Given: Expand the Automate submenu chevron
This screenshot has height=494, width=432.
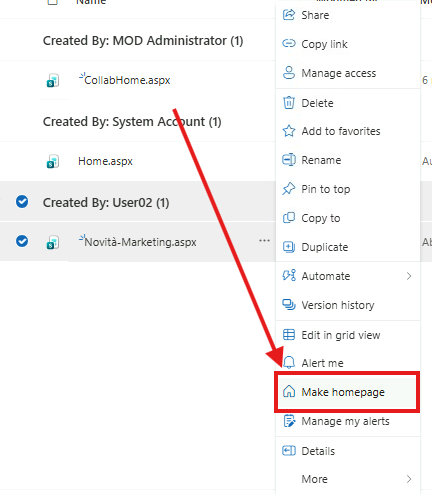Looking at the screenshot, I should coord(409,276).
